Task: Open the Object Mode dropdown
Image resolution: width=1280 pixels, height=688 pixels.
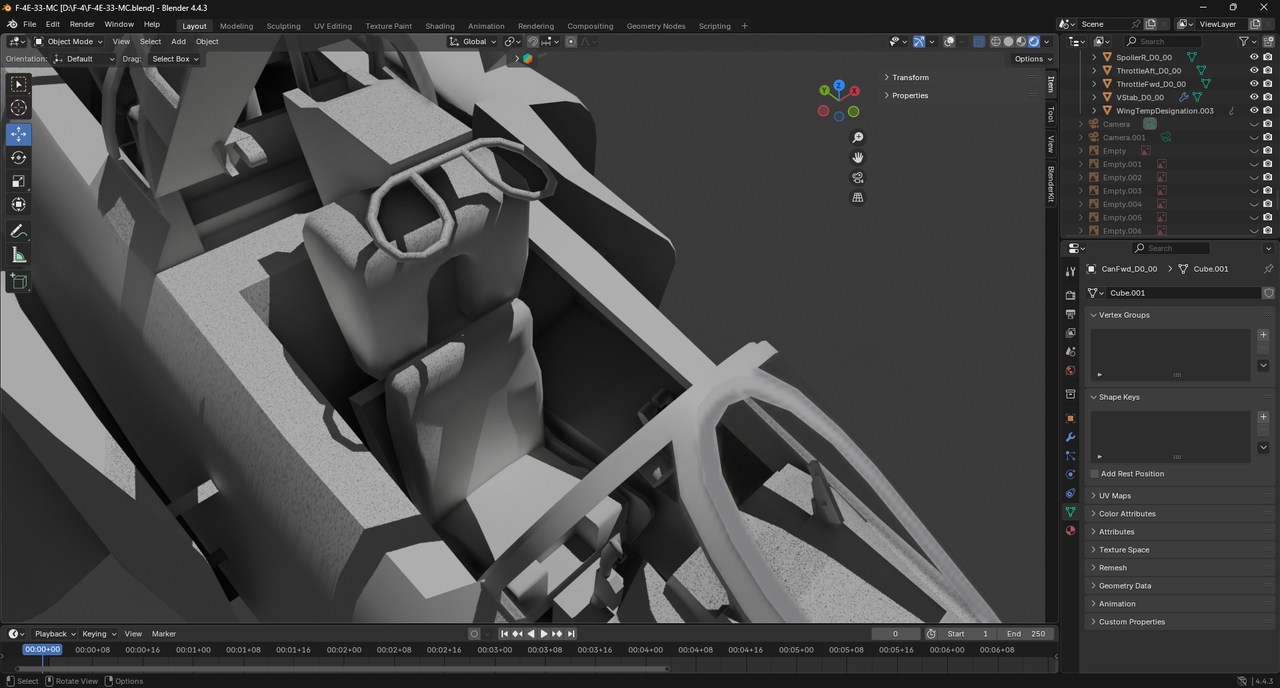Action: (x=68, y=42)
